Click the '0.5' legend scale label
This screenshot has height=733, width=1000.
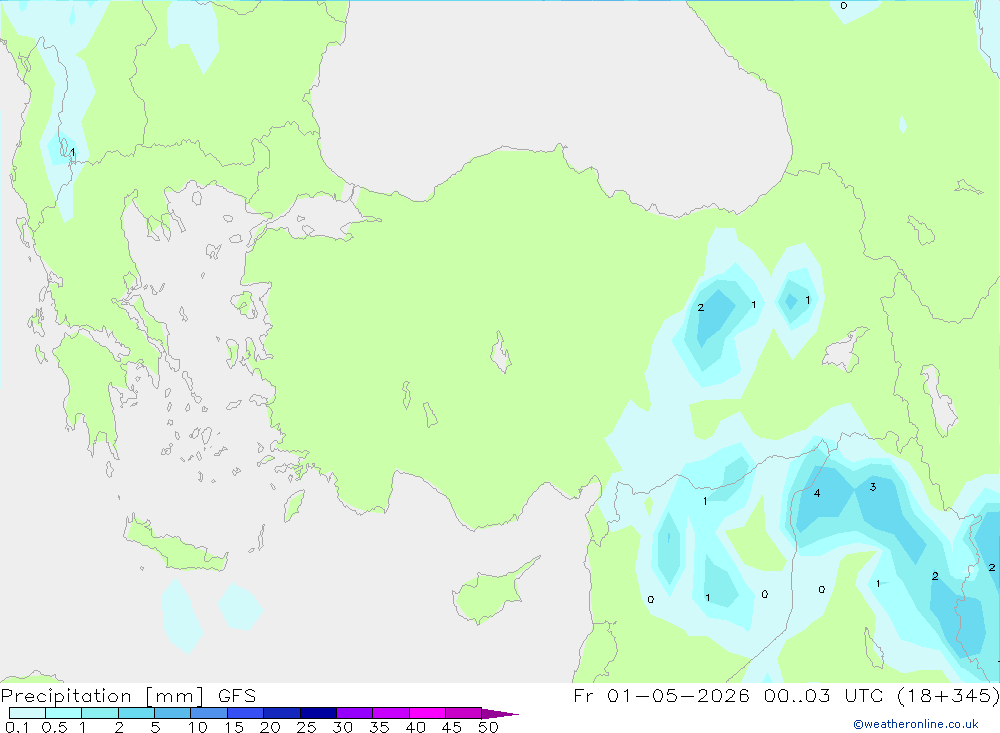tap(54, 727)
